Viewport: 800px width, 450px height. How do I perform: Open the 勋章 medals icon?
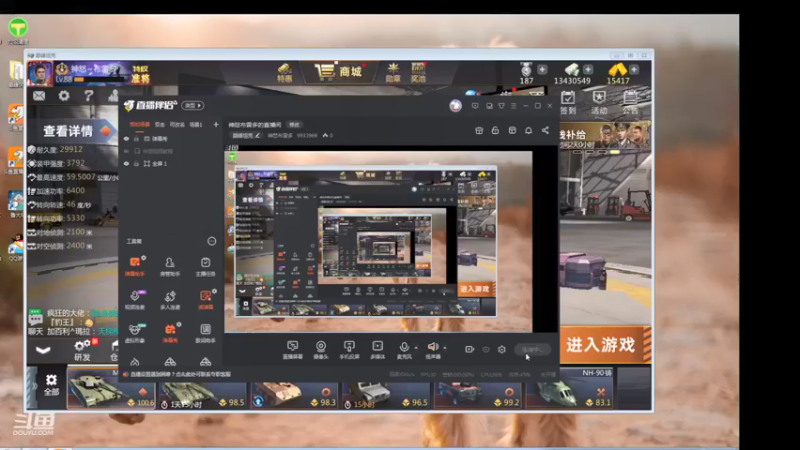pos(393,73)
